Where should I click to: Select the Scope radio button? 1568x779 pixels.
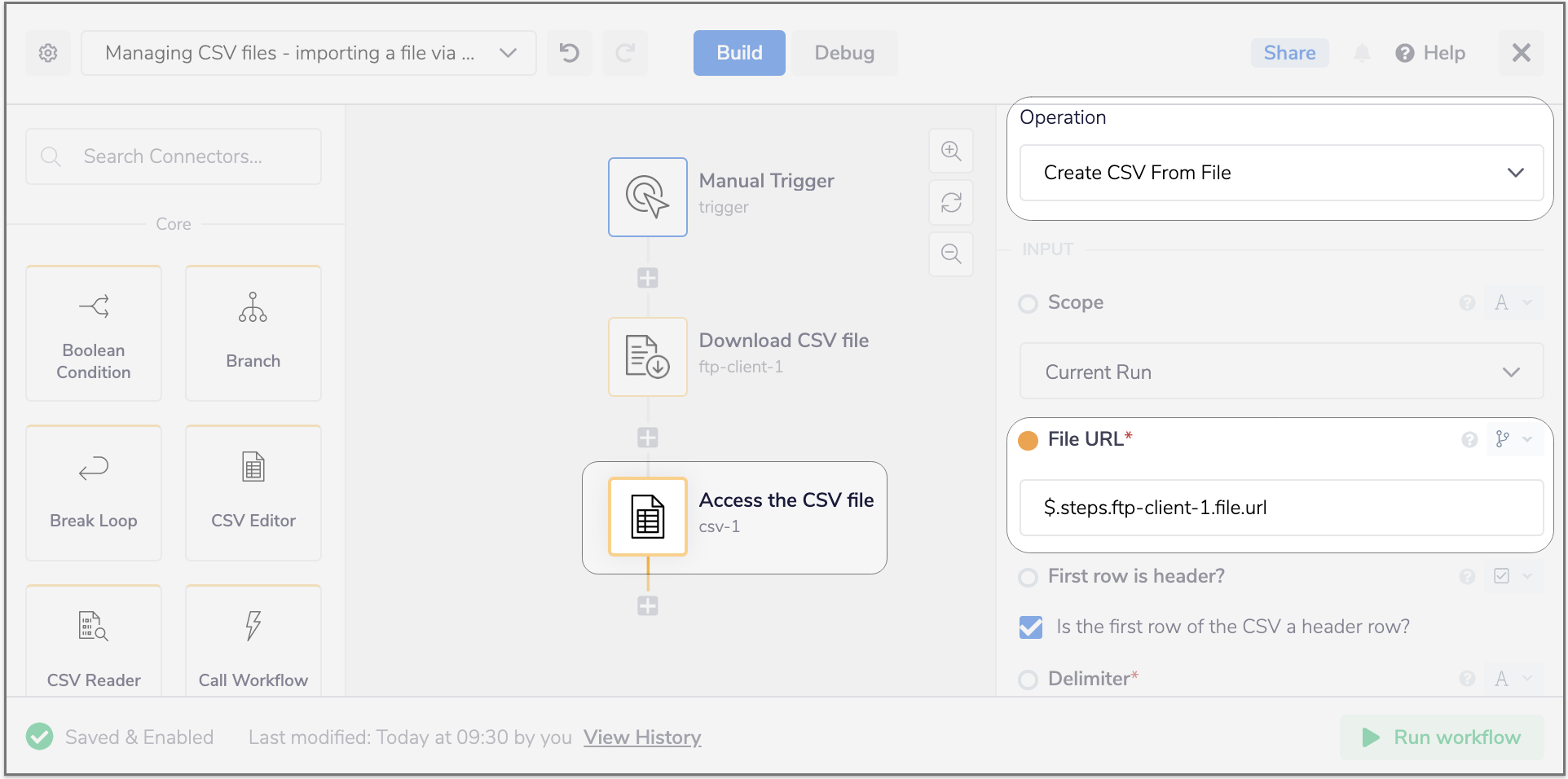point(1028,303)
